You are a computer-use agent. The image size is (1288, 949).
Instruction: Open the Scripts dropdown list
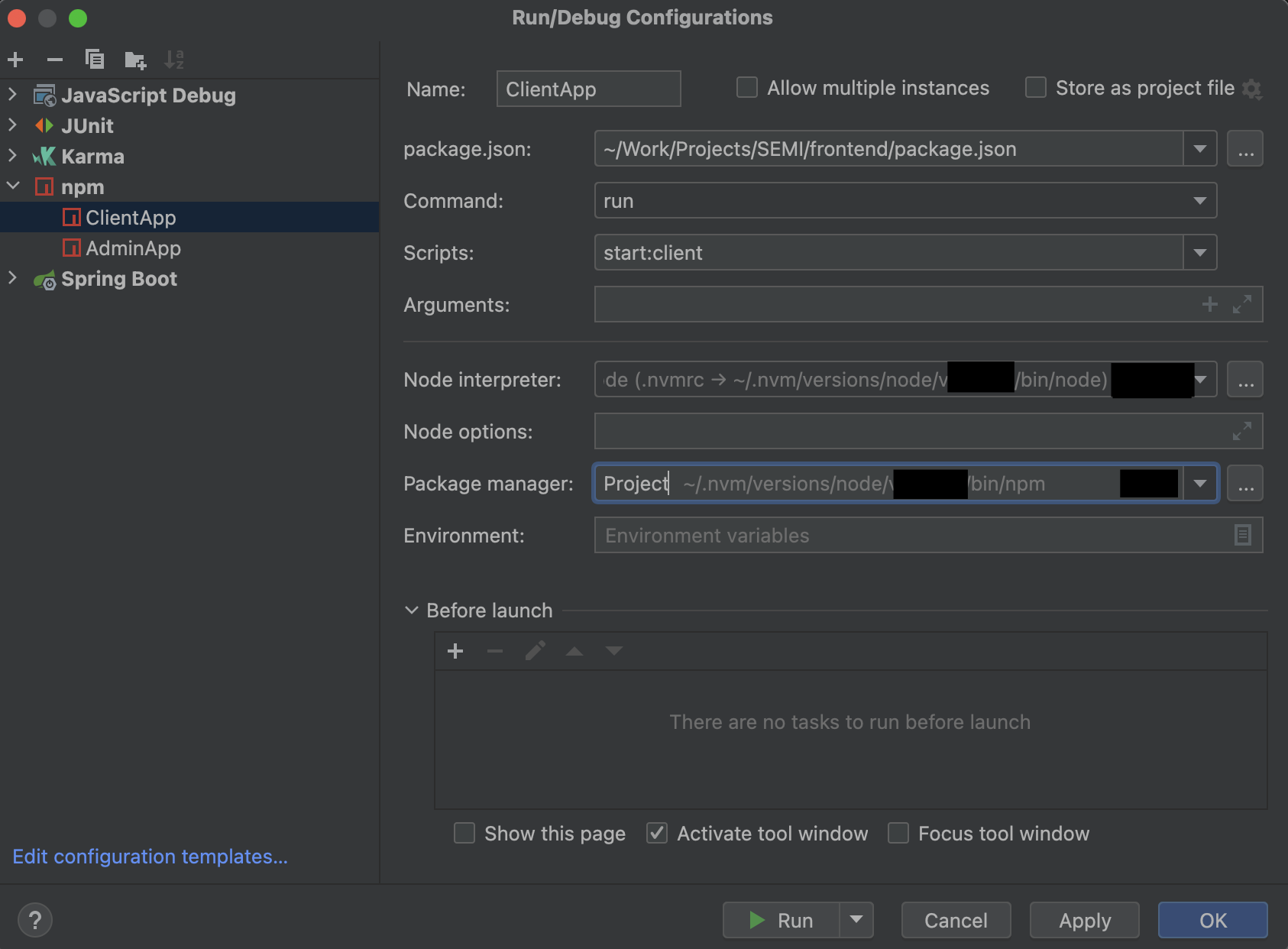(x=1199, y=253)
